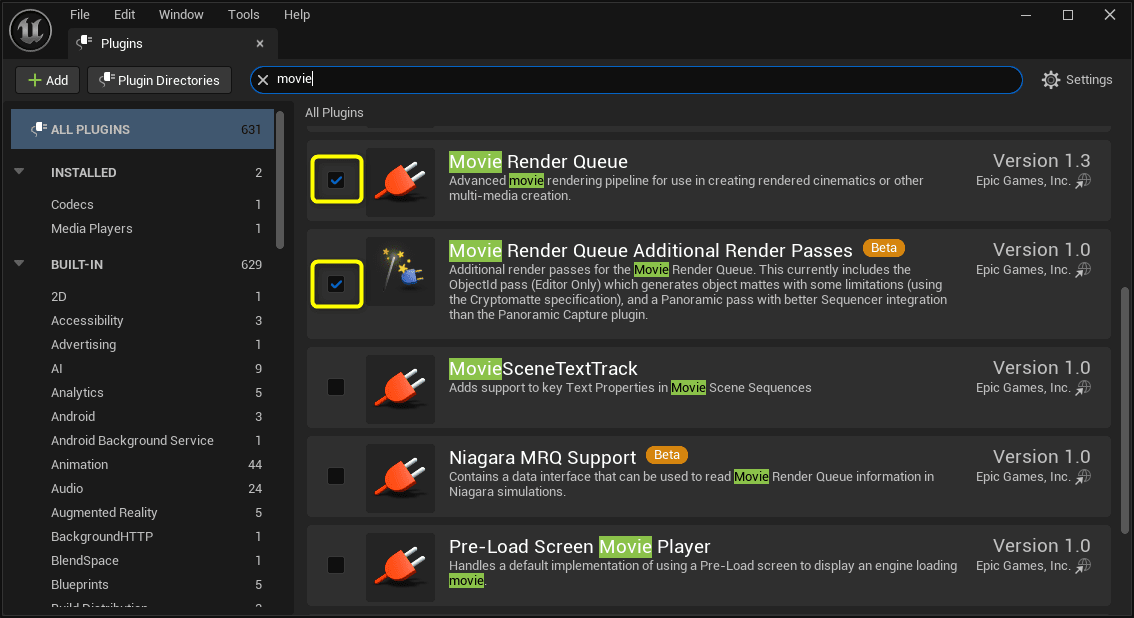Click Pre-Load Screen Movie Player plug thumbnail
The image size is (1134, 618).
click(x=400, y=567)
